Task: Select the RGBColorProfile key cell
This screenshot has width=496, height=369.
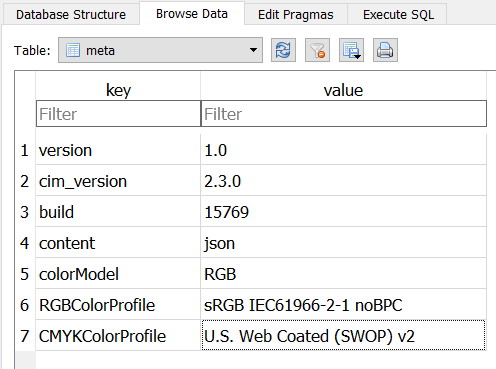Action: [118, 304]
